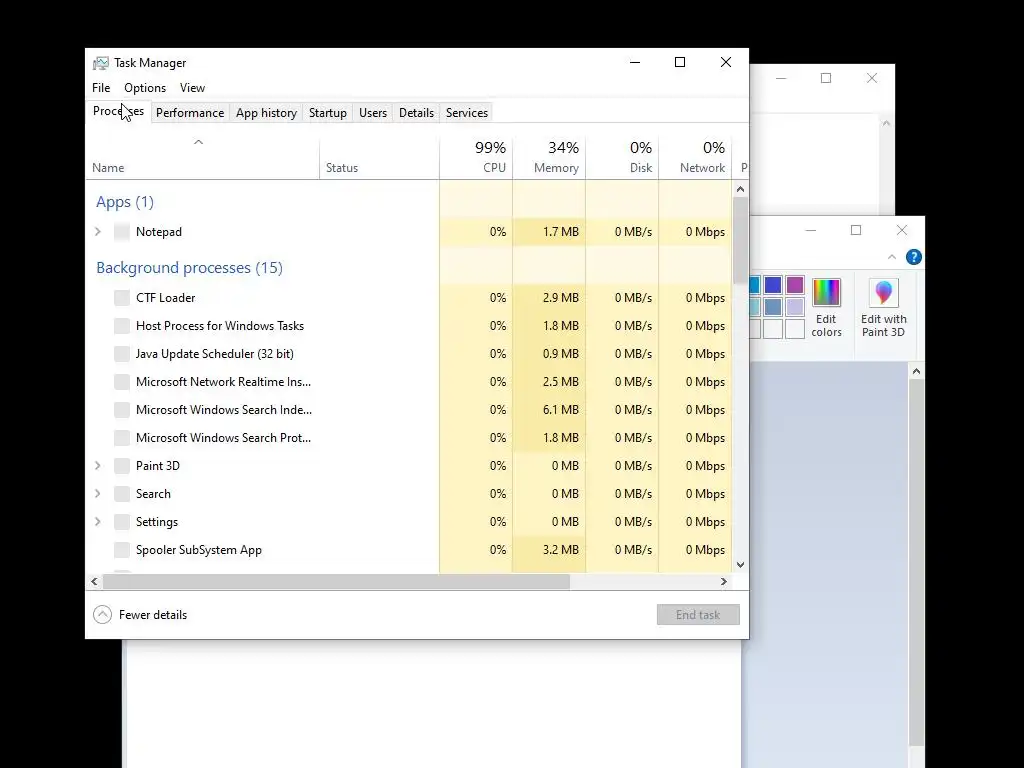This screenshot has height=768, width=1024.
Task: Switch to the Users tab
Action: tap(373, 113)
